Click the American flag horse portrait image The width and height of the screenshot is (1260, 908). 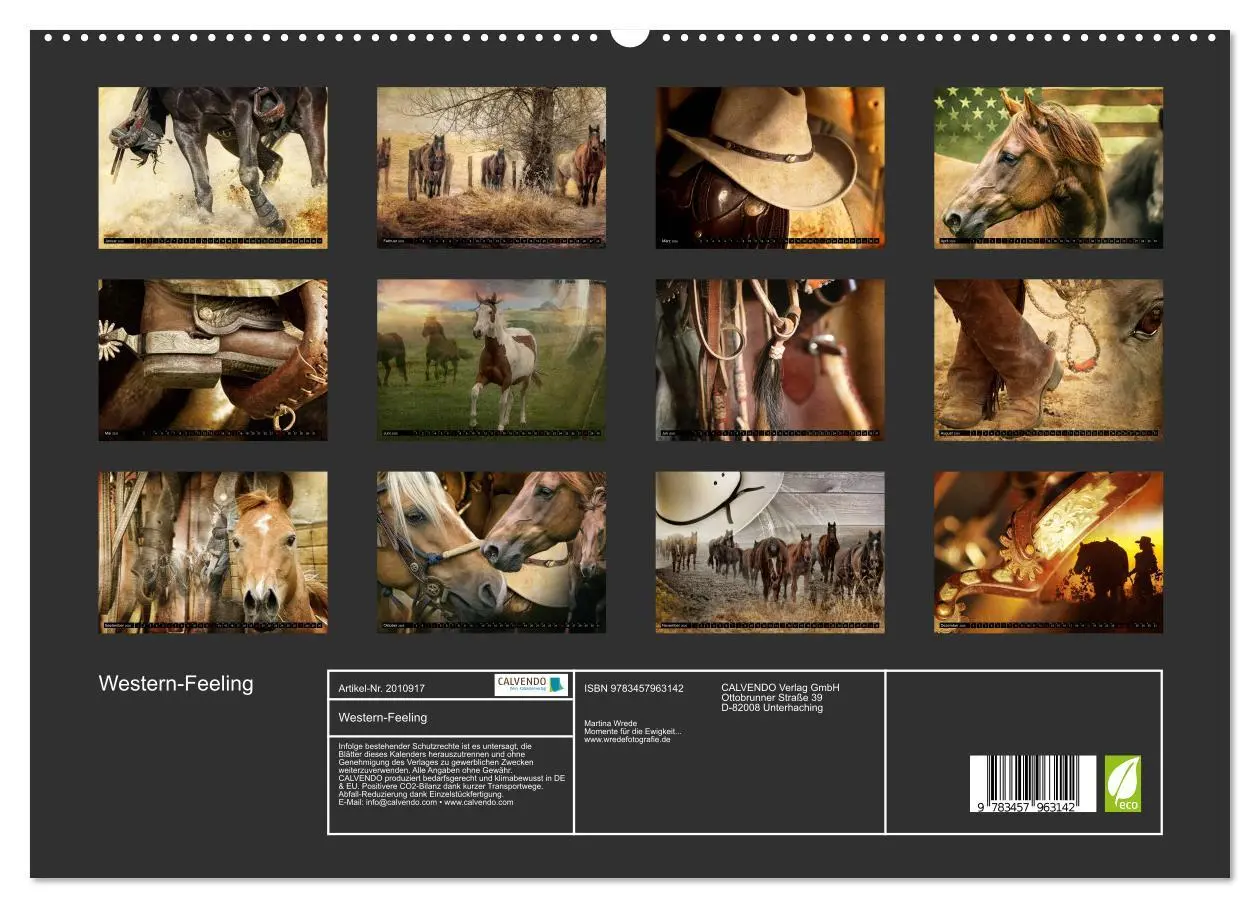[x=1050, y=165]
